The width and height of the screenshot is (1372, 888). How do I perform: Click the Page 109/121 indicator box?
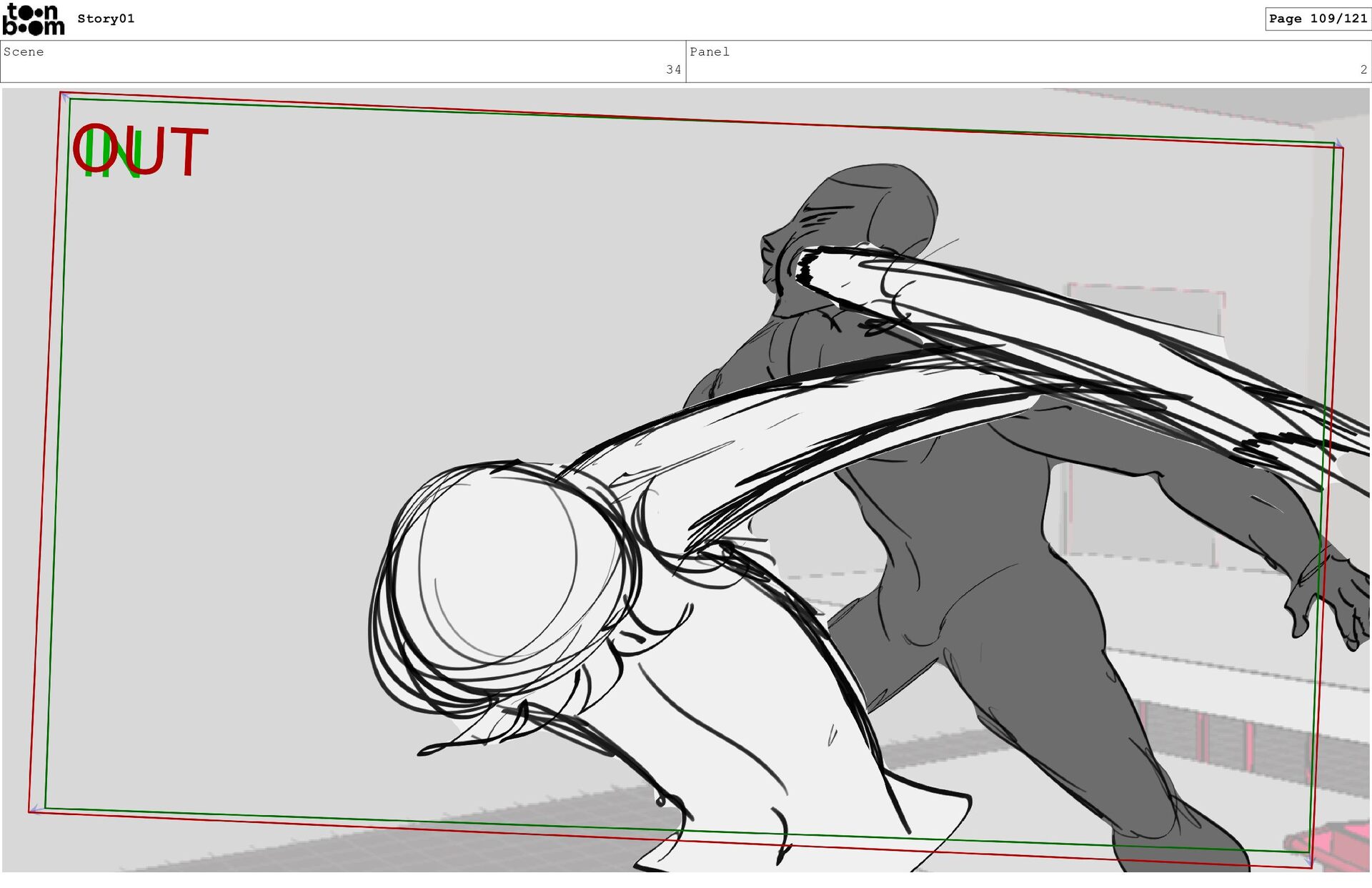tap(1317, 19)
